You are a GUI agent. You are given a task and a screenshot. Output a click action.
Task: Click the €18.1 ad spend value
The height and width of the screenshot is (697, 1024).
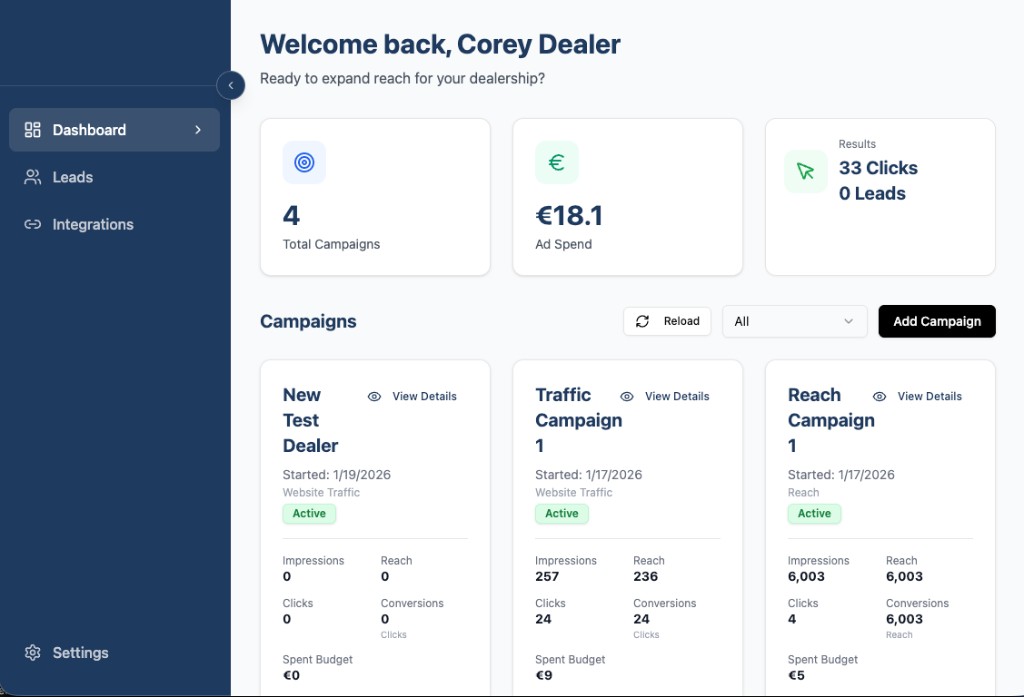point(569,216)
